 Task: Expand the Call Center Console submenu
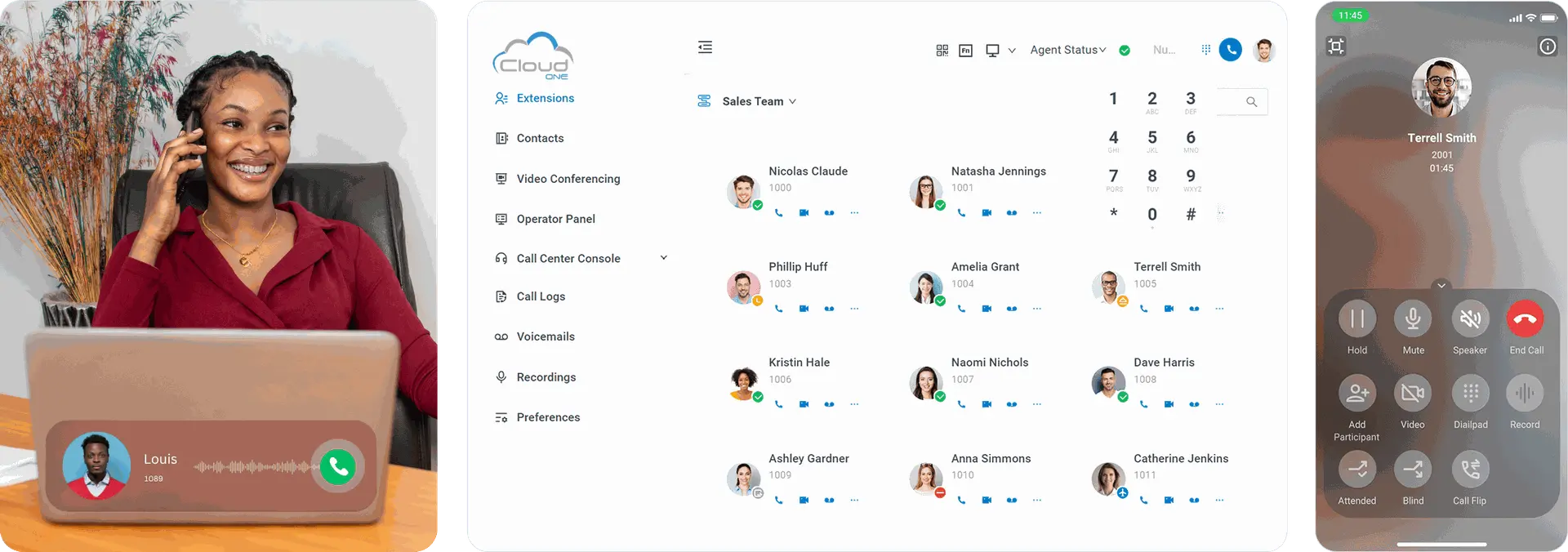click(x=663, y=258)
